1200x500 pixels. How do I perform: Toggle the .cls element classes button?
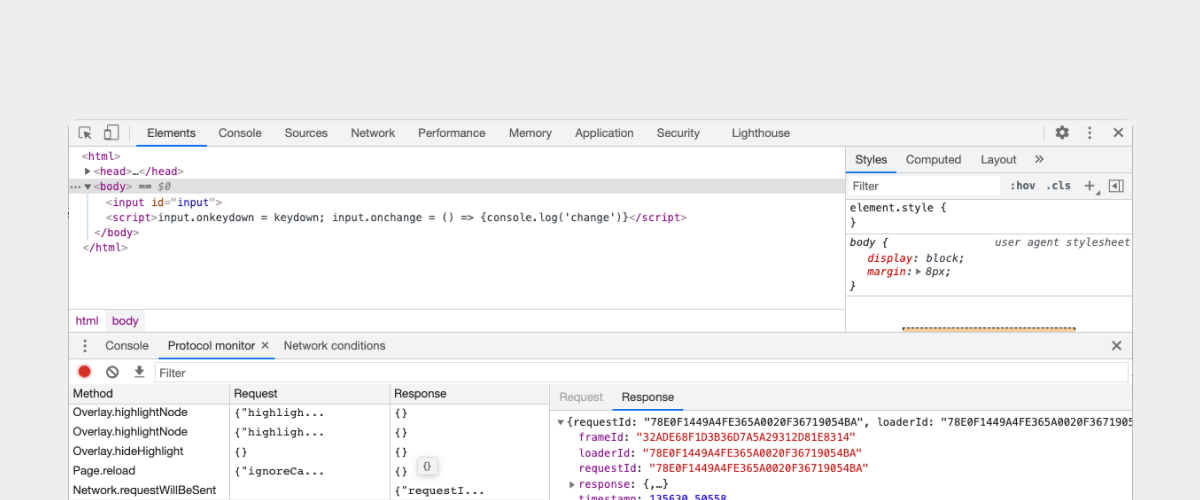(1058, 186)
